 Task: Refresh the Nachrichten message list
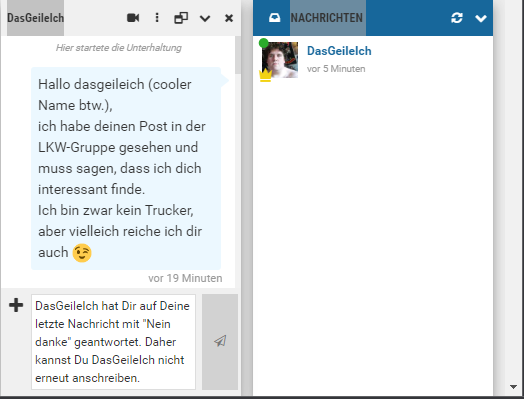coord(457,18)
